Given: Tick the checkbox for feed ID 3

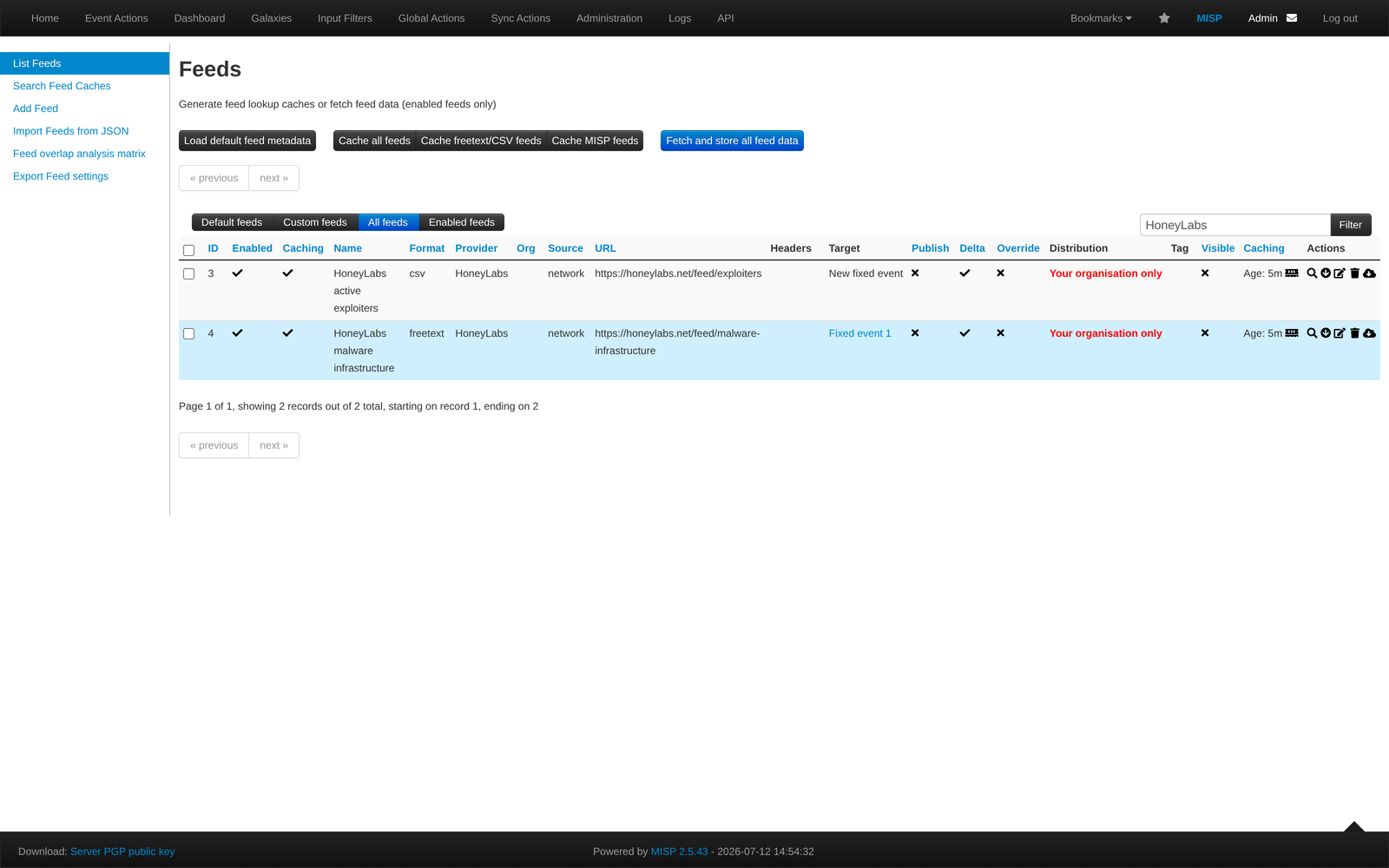Looking at the screenshot, I should [188, 273].
